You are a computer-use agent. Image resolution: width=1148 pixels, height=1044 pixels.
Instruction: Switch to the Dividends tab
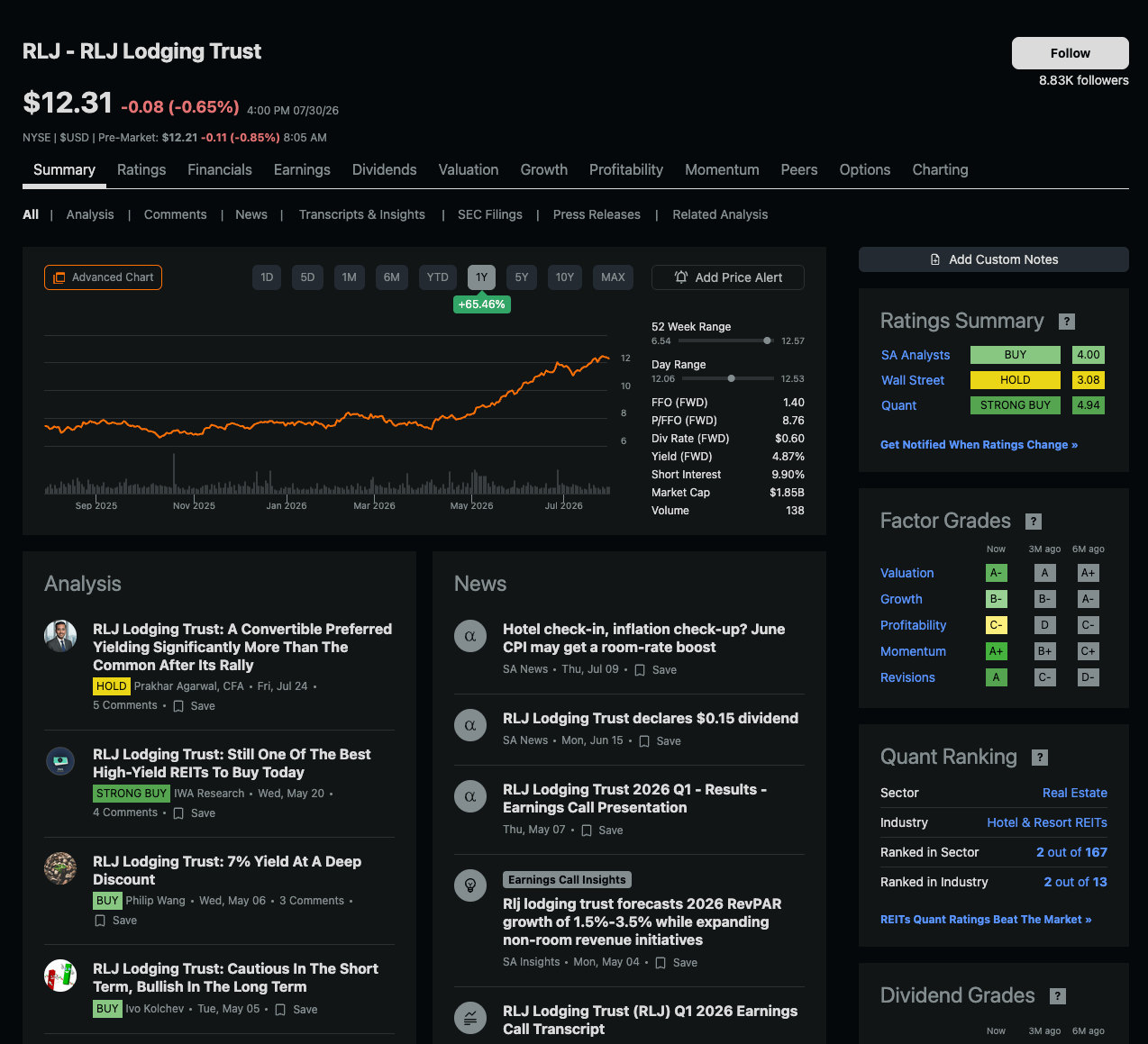385,169
